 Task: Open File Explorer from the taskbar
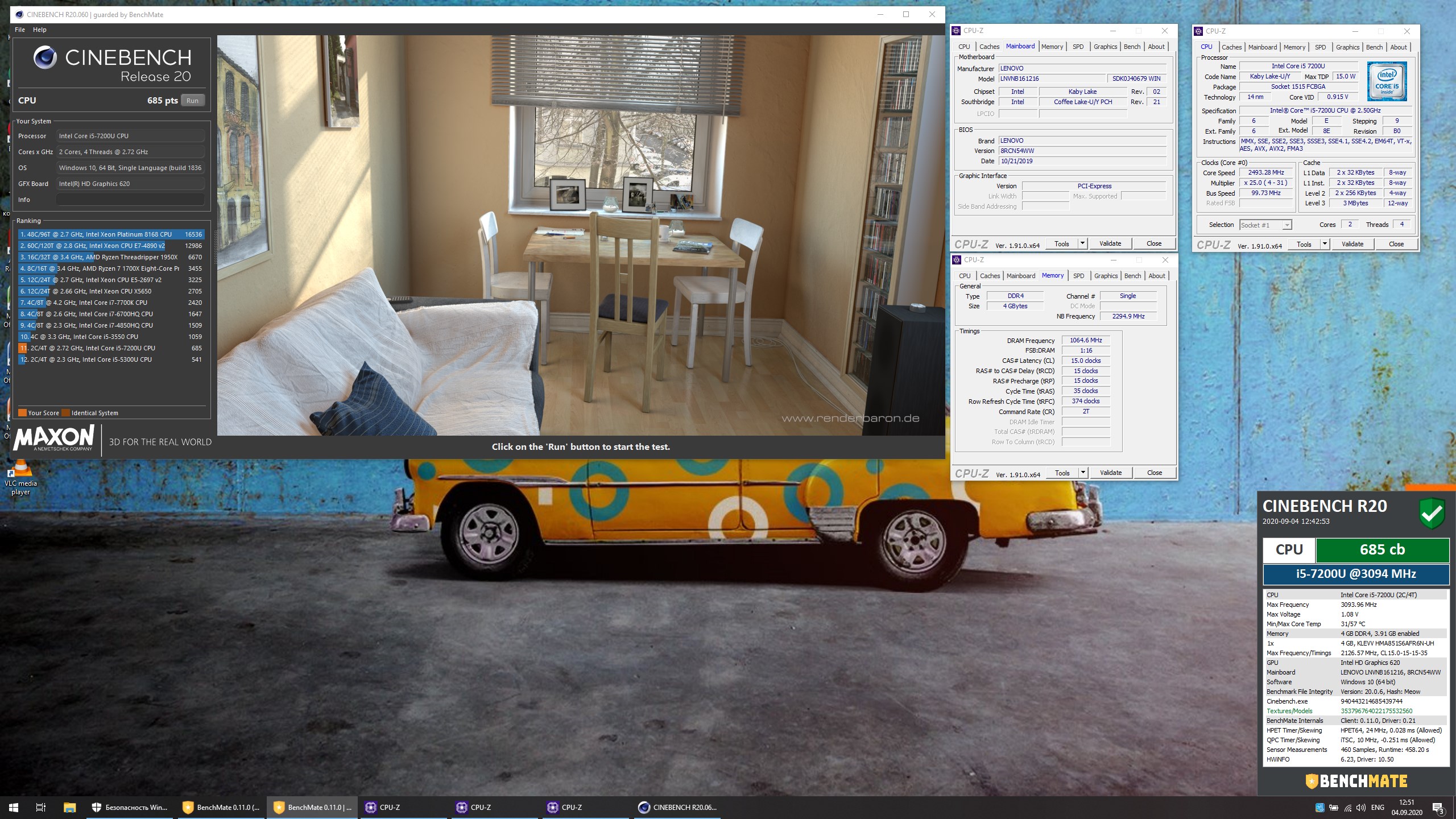(x=69, y=807)
